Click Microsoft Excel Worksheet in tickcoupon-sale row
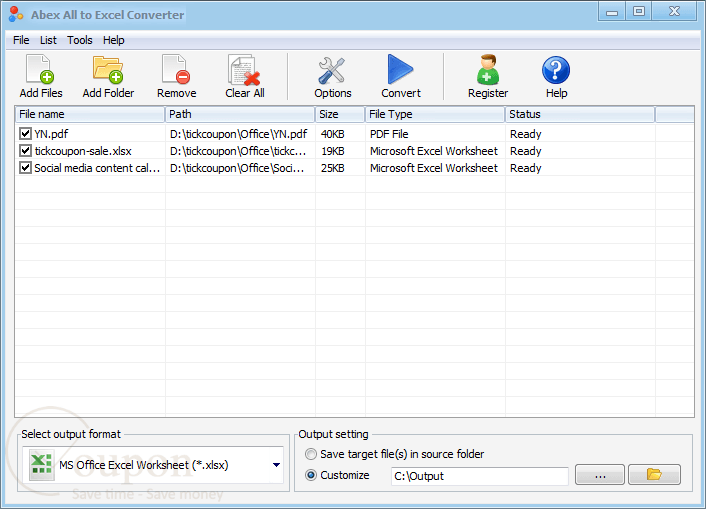706x509 pixels. coord(434,151)
